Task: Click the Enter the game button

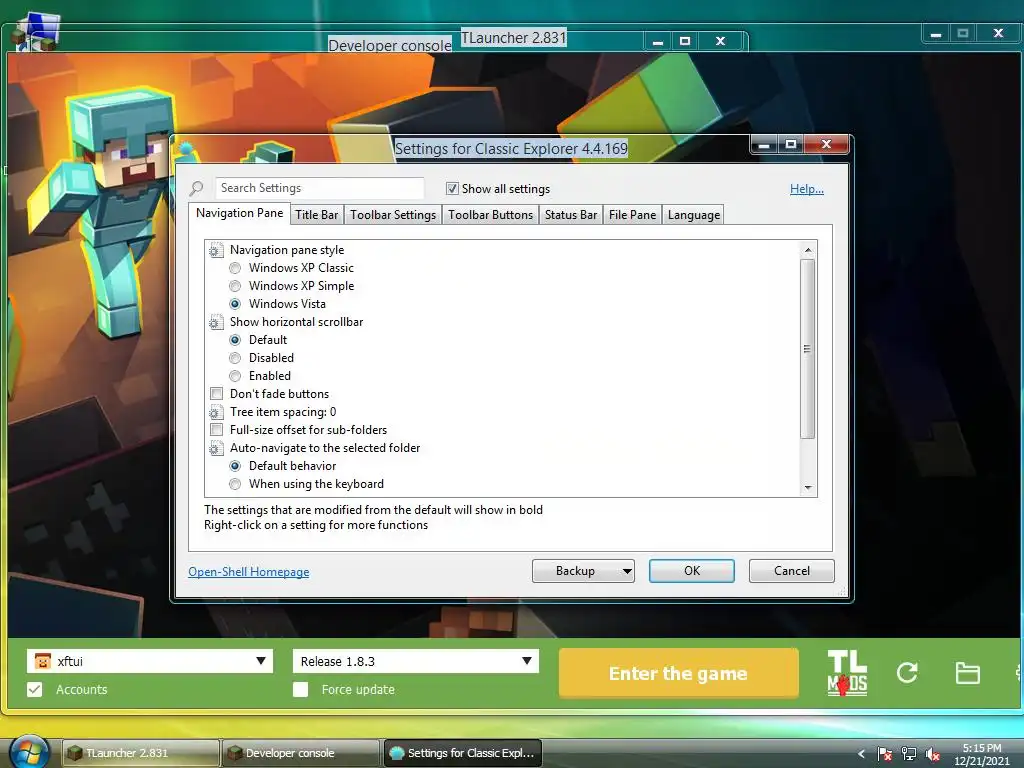Action: click(679, 673)
